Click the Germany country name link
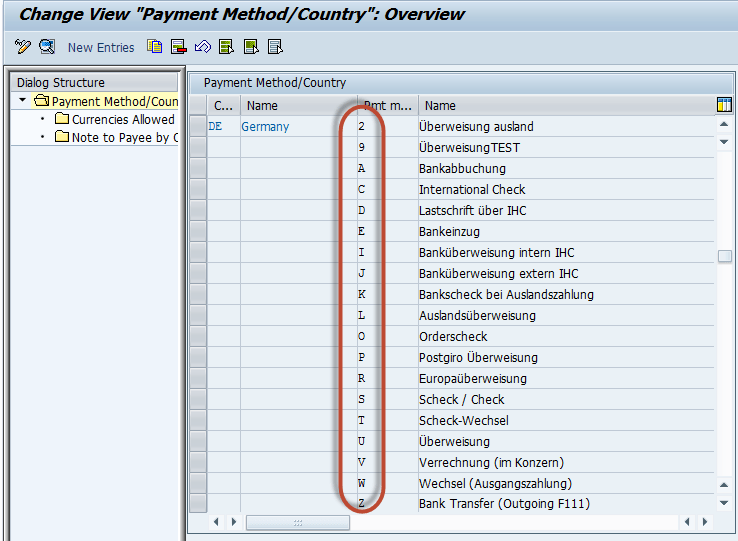738x541 pixels. click(265, 127)
